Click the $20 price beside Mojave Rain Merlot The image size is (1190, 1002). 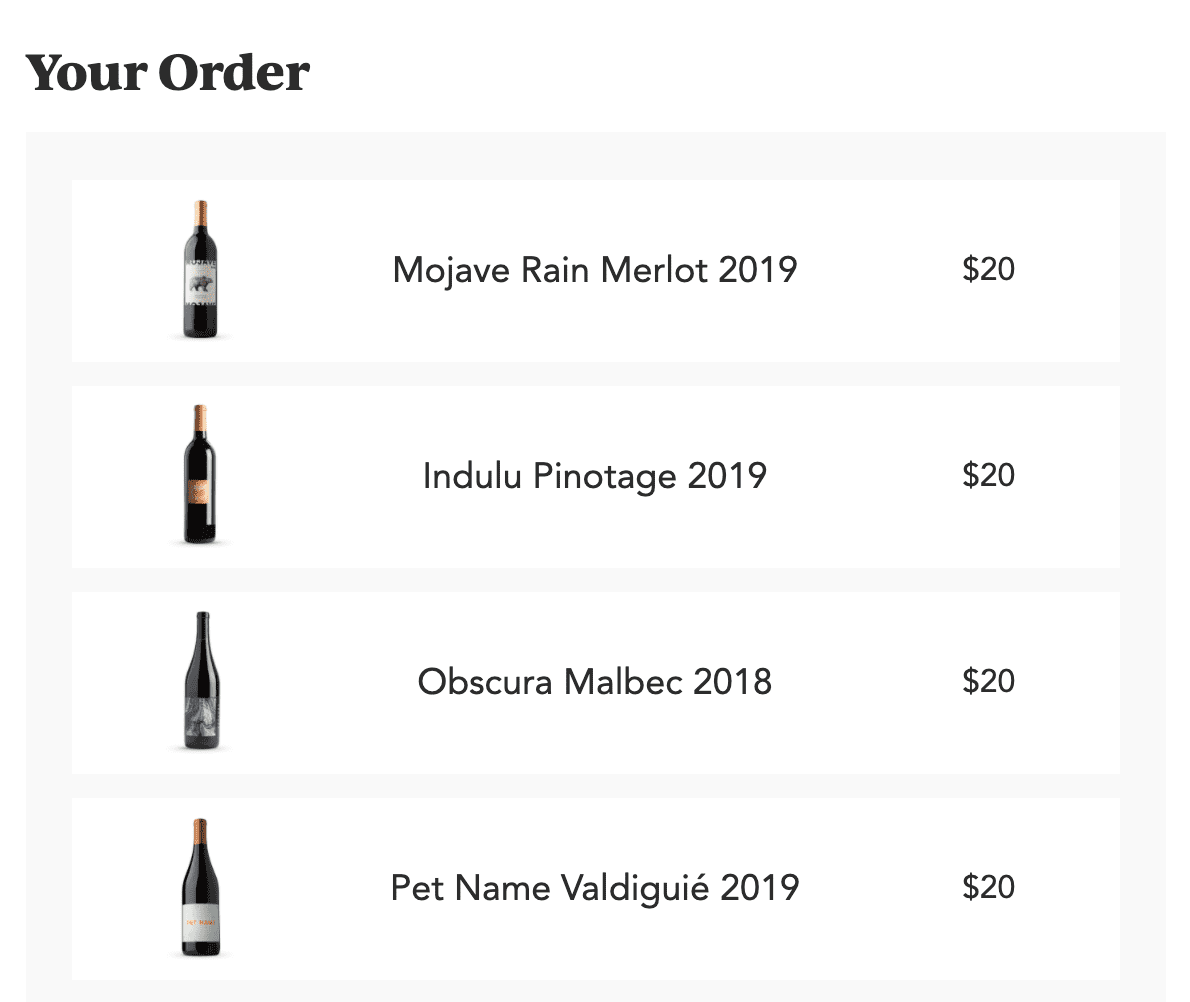988,269
